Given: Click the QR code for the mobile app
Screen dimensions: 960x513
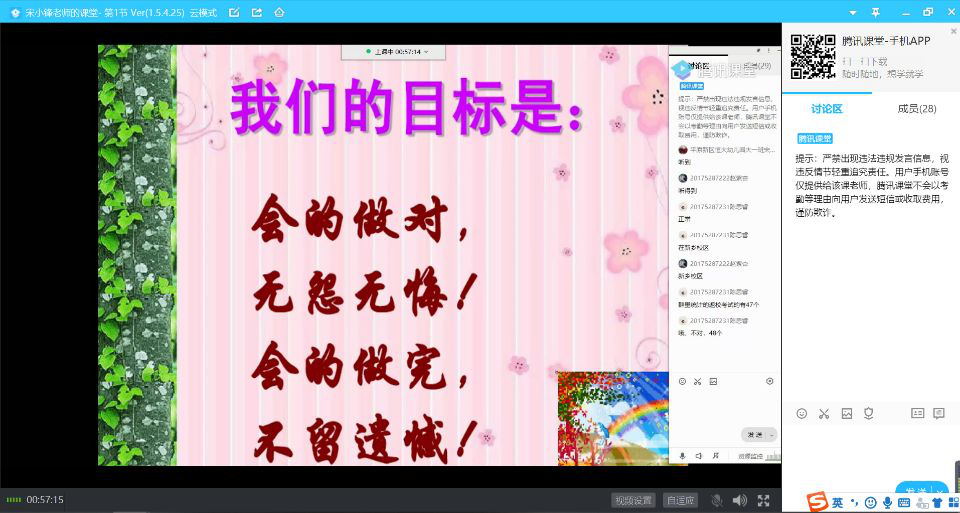Looking at the screenshot, I should point(812,57).
